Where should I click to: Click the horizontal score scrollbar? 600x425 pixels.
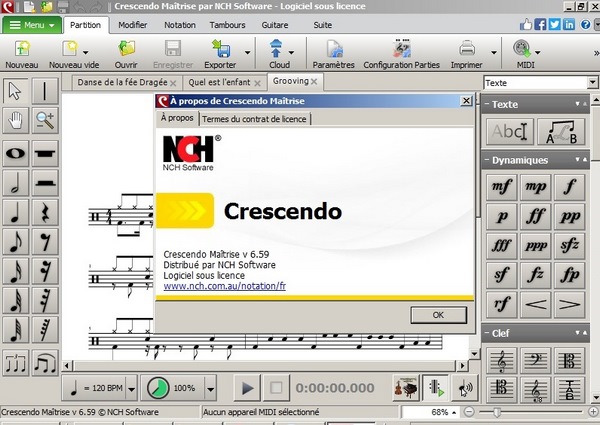[x=265, y=366]
